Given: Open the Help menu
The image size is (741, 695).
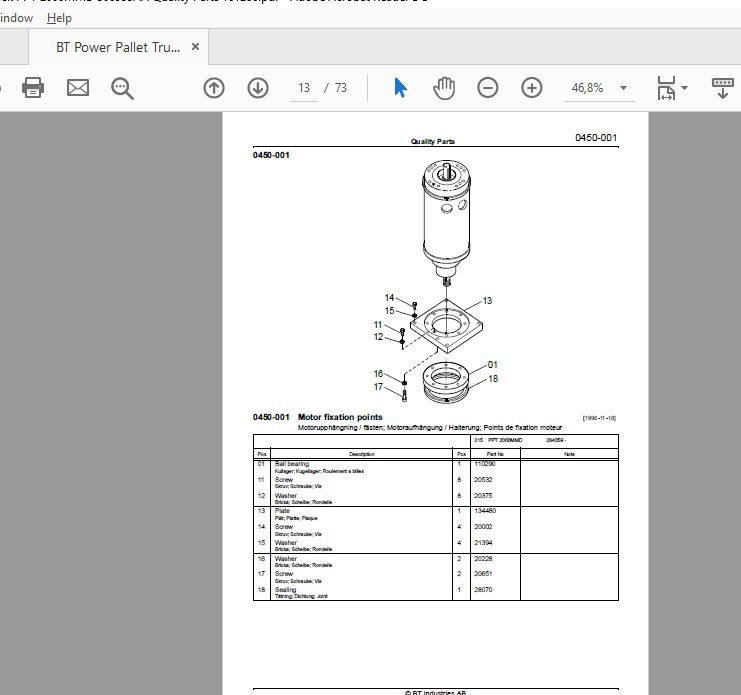Looking at the screenshot, I should [59, 18].
